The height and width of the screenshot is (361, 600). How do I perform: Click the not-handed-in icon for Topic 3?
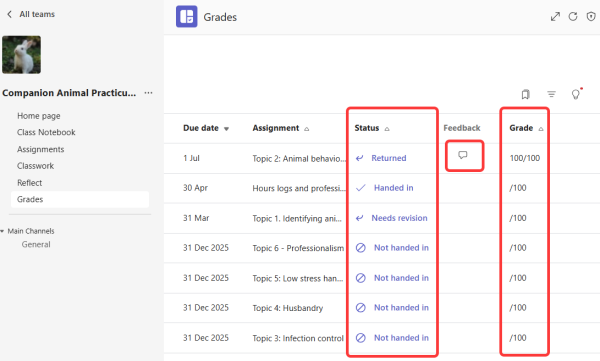click(360, 338)
